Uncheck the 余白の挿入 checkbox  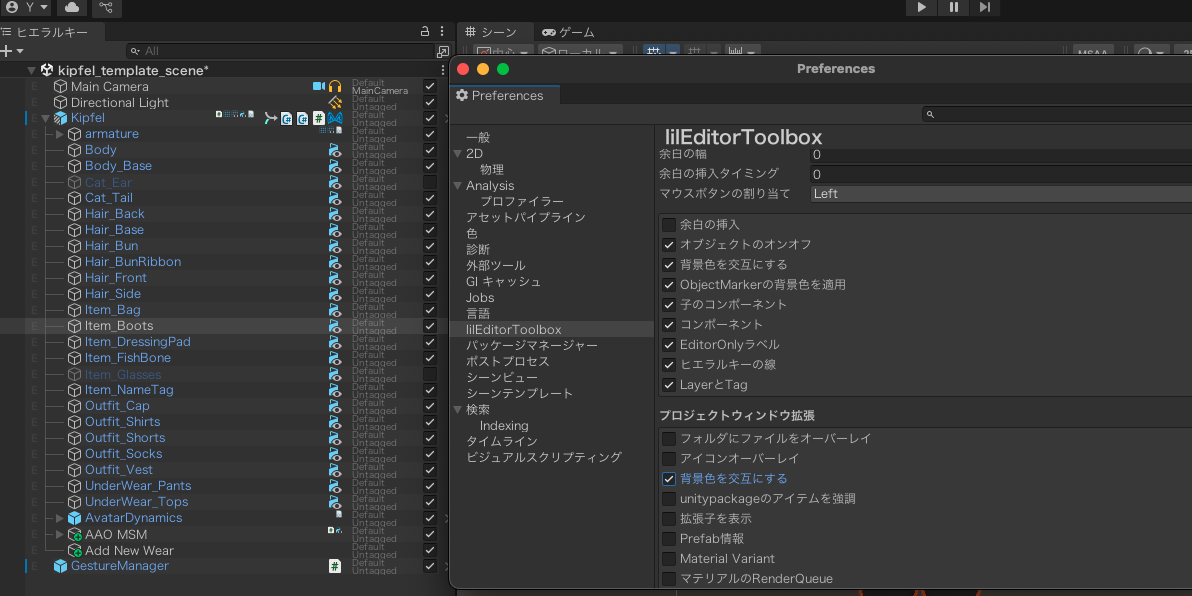click(670, 224)
